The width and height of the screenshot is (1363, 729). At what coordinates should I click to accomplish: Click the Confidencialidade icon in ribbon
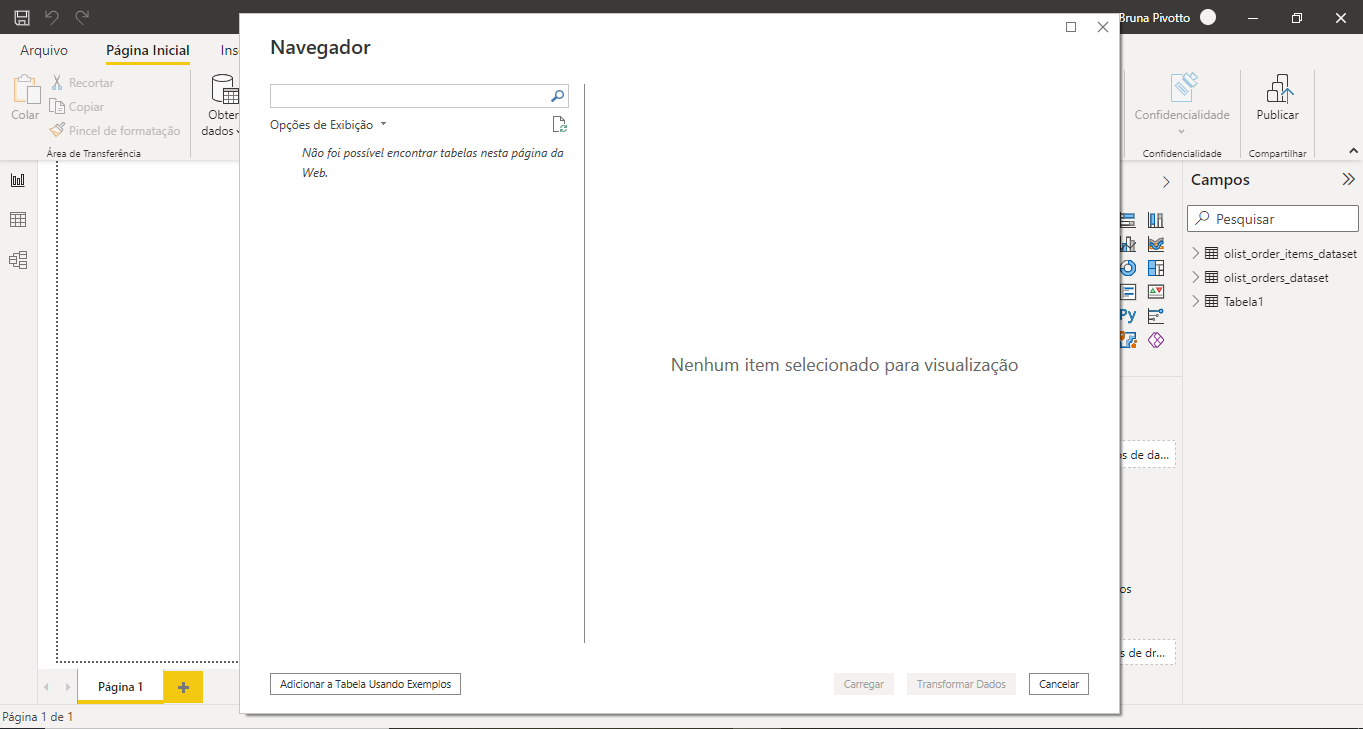coord(1184,87)
